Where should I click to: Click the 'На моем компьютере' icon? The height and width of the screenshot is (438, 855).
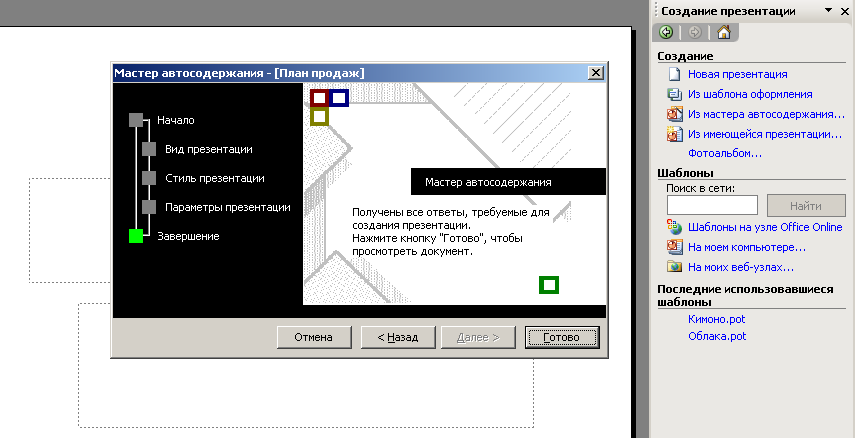(675, 247)
